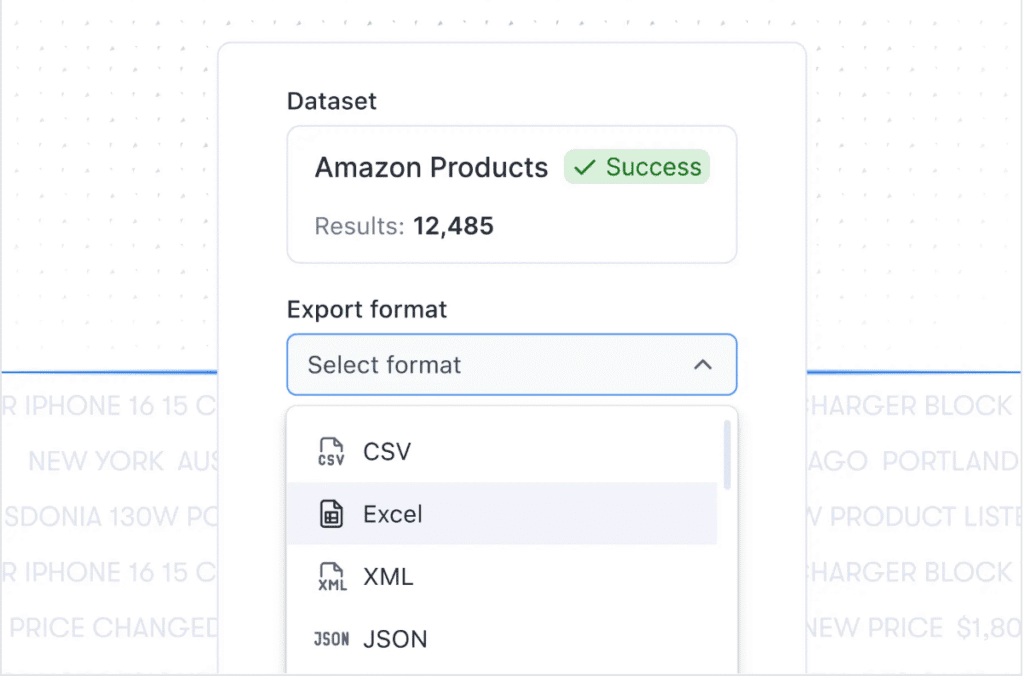Open the Select format dropdown field
The width and height of the screenshot is (1024, 676).
(x=512, y=364)
